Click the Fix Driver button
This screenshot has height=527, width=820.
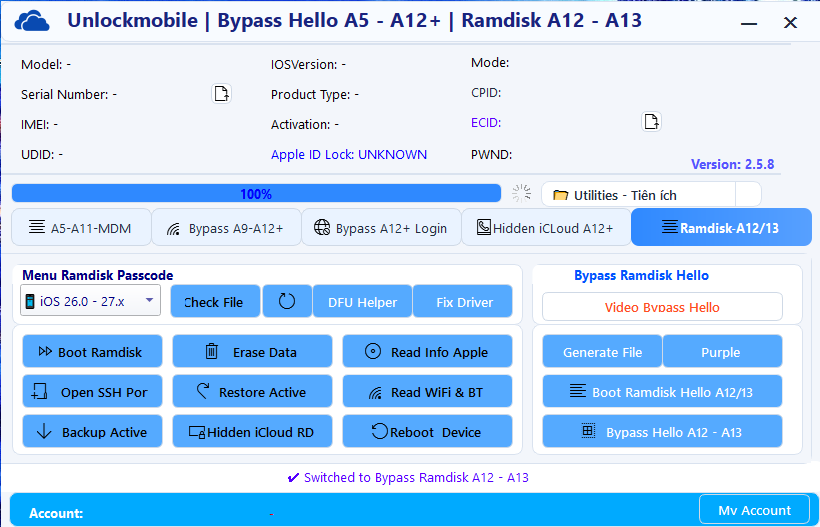[463, 302]
